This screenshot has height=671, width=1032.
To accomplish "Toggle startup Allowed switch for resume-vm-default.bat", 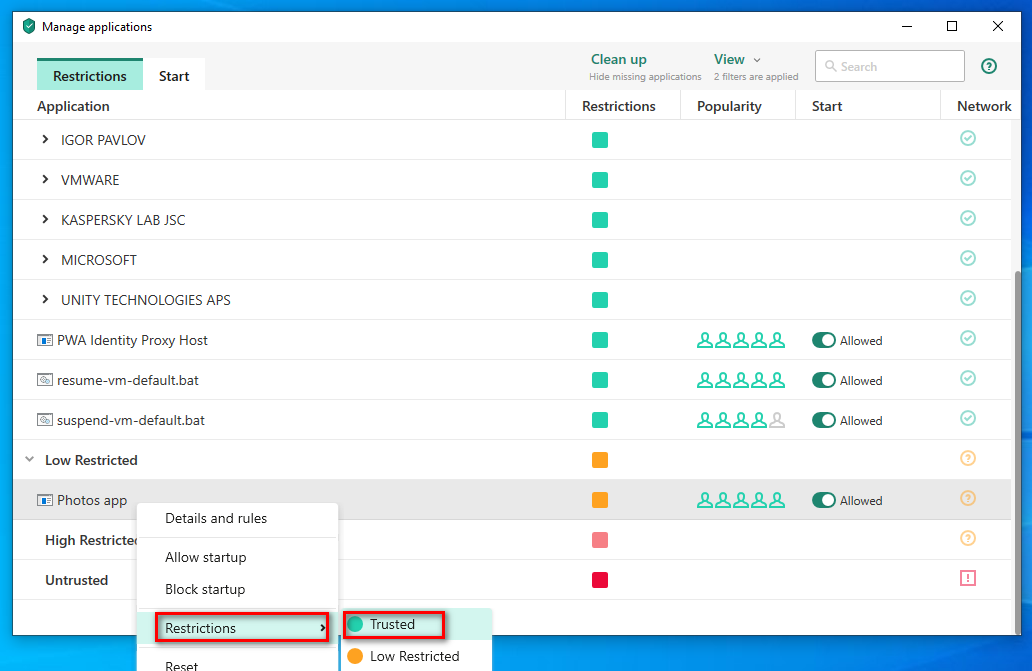I will point(823,380).
